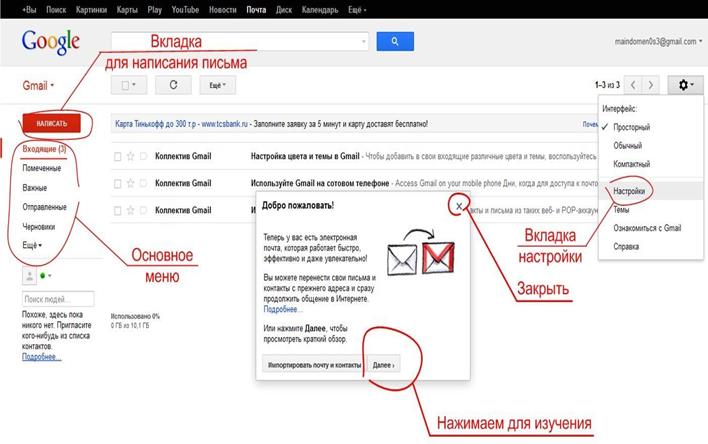Click the 1–3 из 3 message counter
This screenshot has height=444, width=708.
pos(607,85)
